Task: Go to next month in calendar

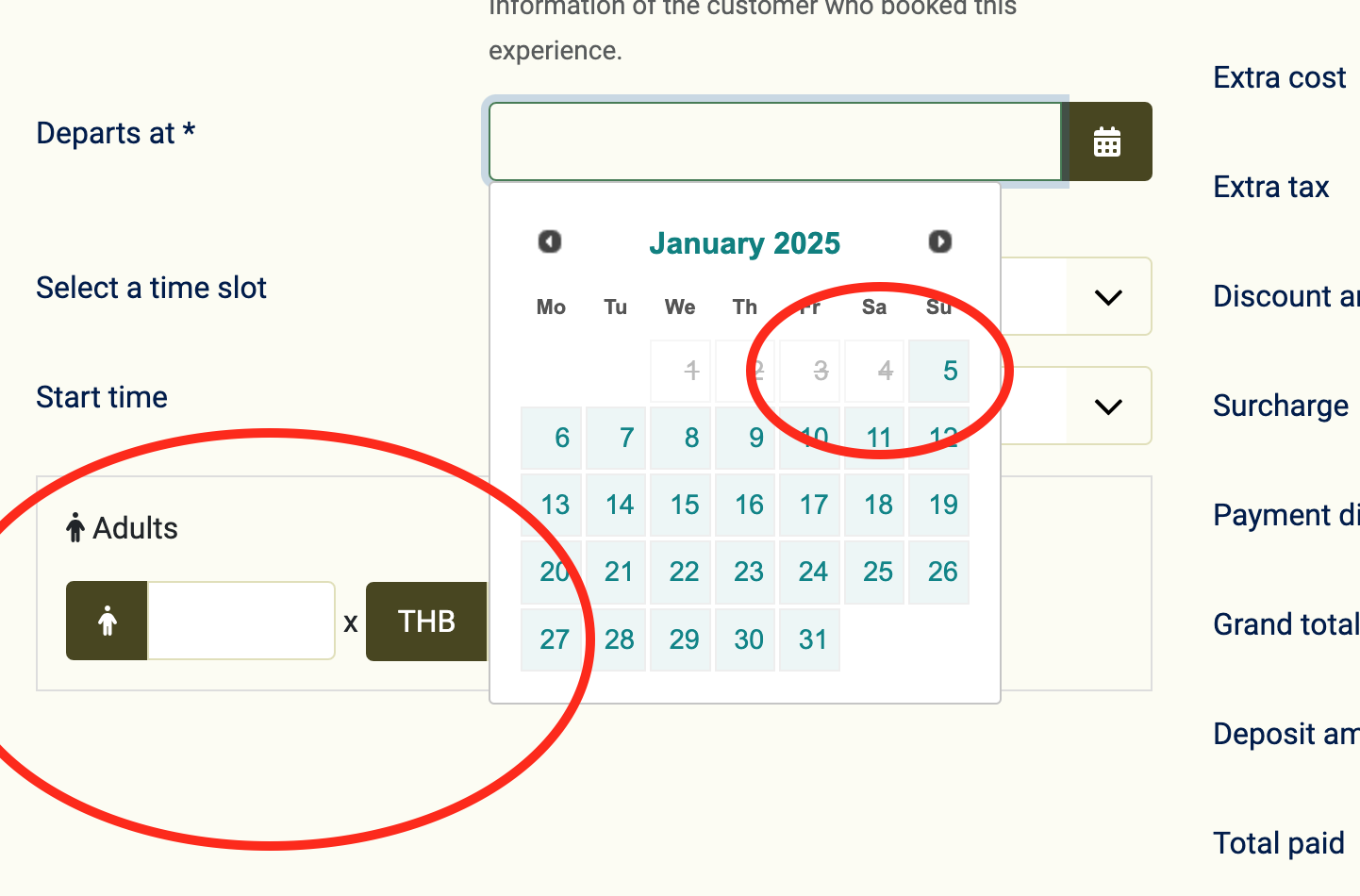Action: [939, 242]
